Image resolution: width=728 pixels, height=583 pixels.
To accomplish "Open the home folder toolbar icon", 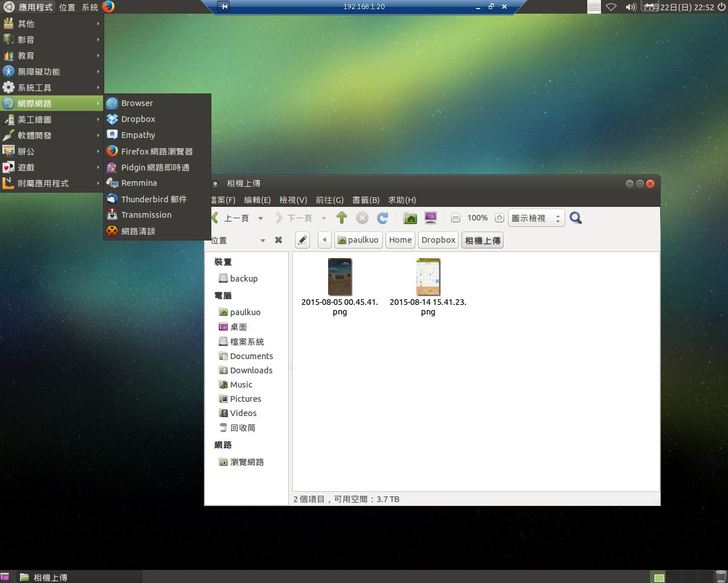I will (410, 218).
